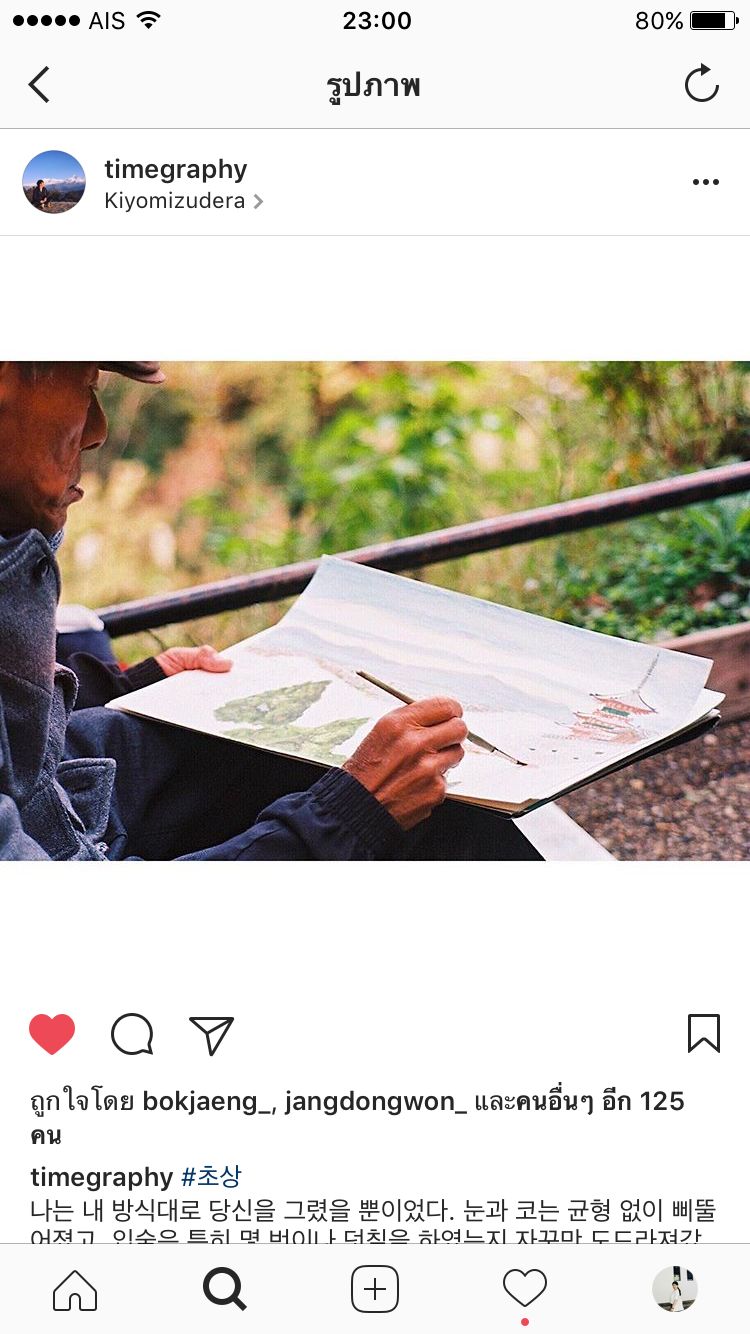Unlike the post via red heart
Image resolution: width=750 pixels, height=1334 pixels.
point(52,1034)
